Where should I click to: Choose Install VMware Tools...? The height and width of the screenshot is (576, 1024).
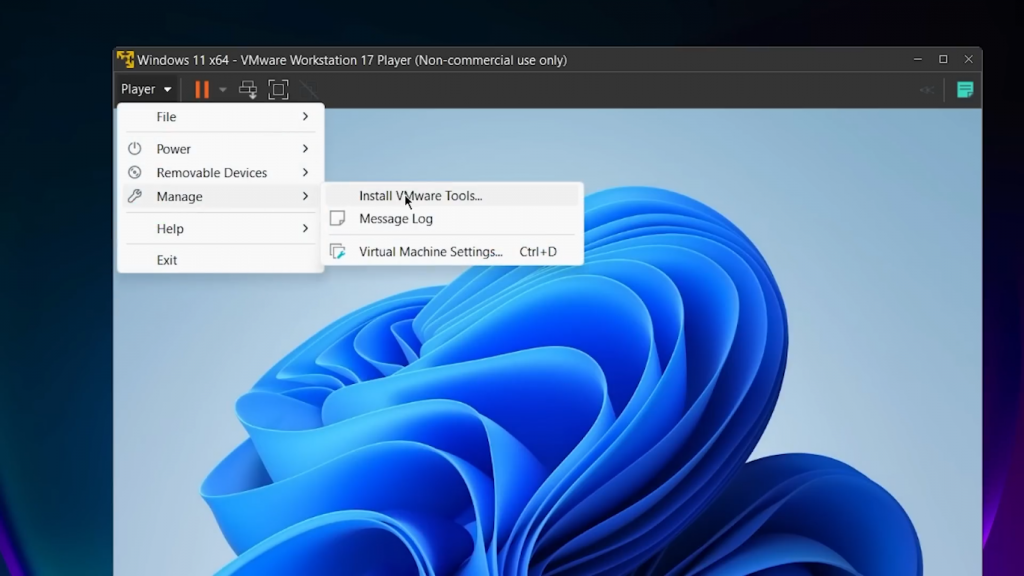pyautogui.click(x=451, y=195)
